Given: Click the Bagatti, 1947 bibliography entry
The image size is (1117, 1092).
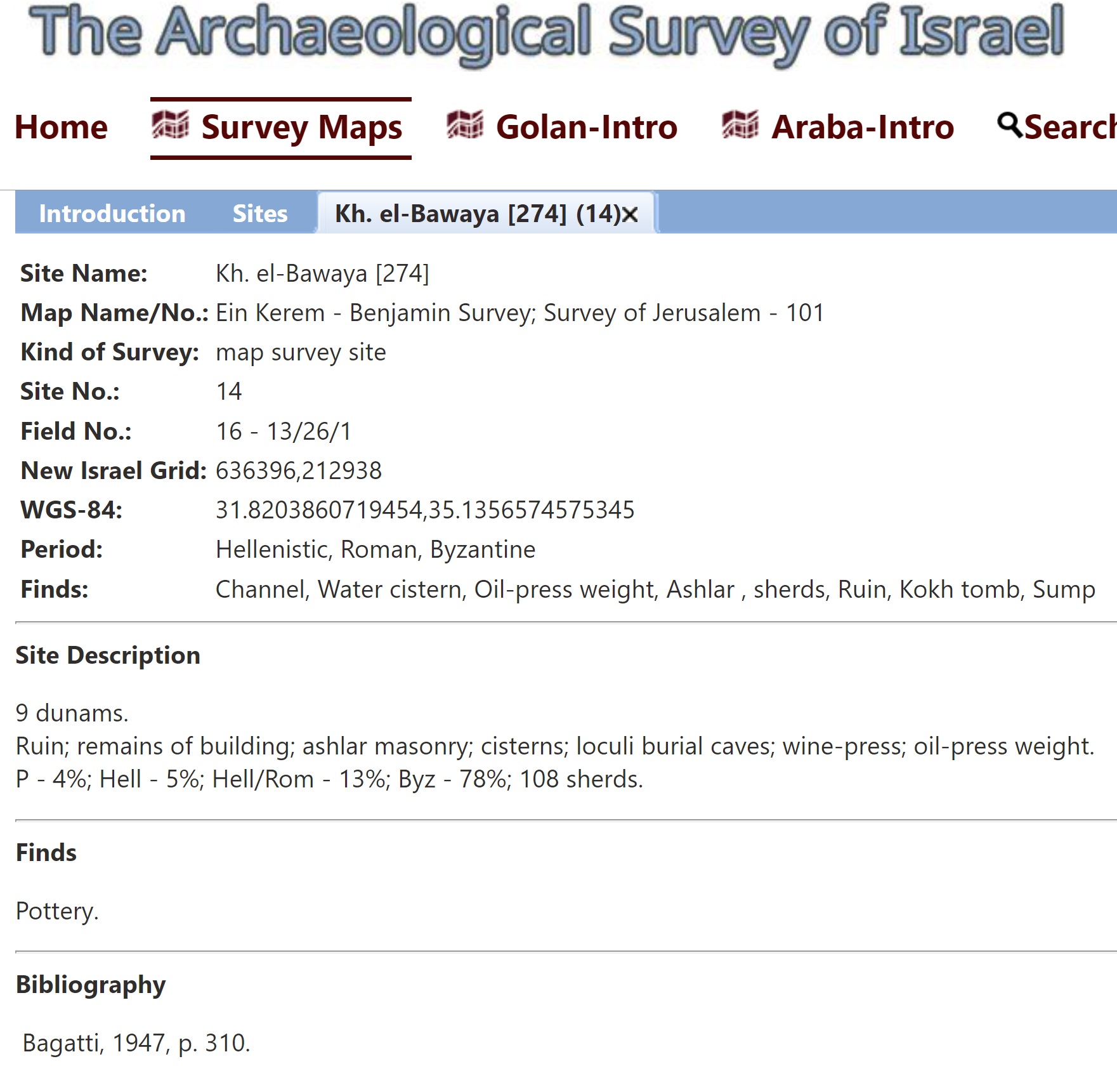Looking at the screenshot, I should 136,1043.
